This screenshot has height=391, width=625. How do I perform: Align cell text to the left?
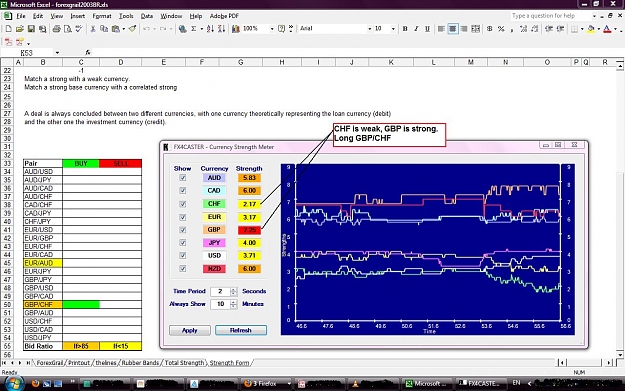pyautogui.click(x=441, y=29)
